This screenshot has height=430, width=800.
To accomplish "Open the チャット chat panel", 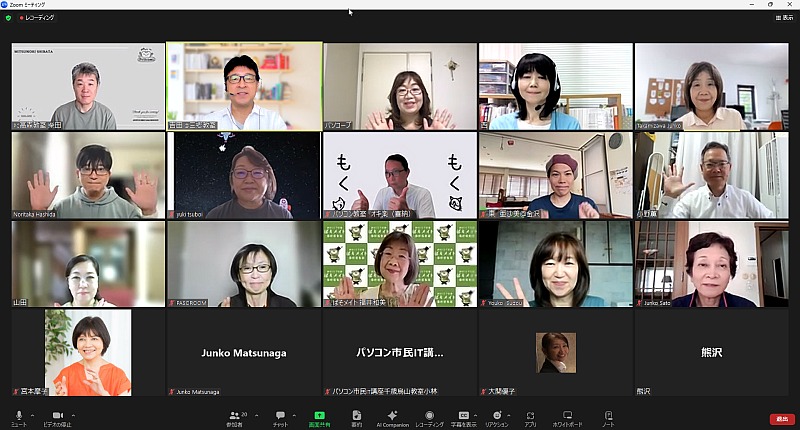I will click(280, 416).
